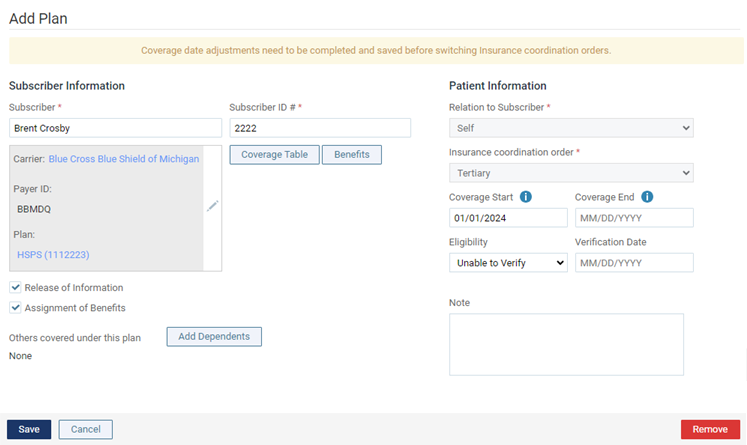Click the Coverage Start info icon

[x=525, y=197]
